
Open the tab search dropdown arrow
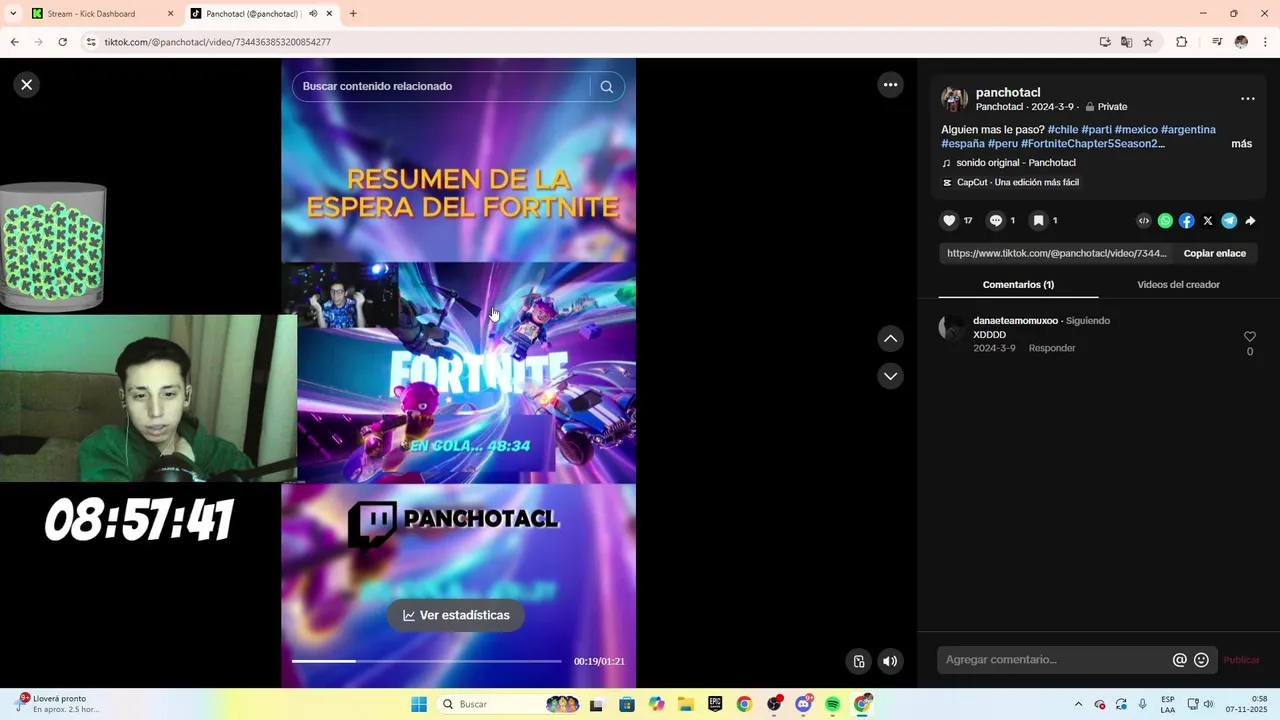tap(13, 14)
